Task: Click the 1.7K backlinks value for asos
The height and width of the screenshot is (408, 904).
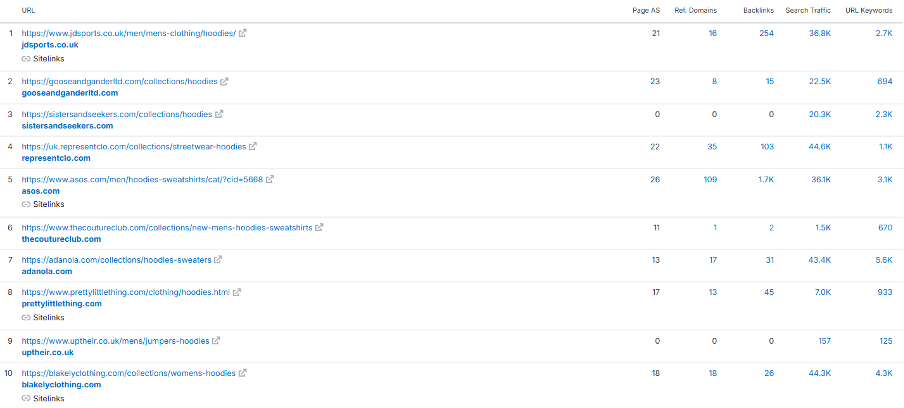Action: click(x=766, y=180)
